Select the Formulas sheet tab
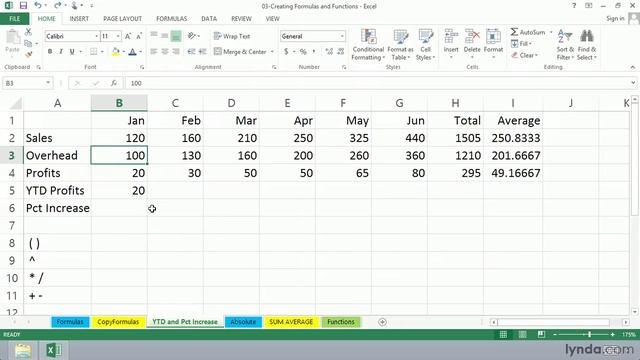This screenshot has width=640, height=360. [x=70, y=322]
